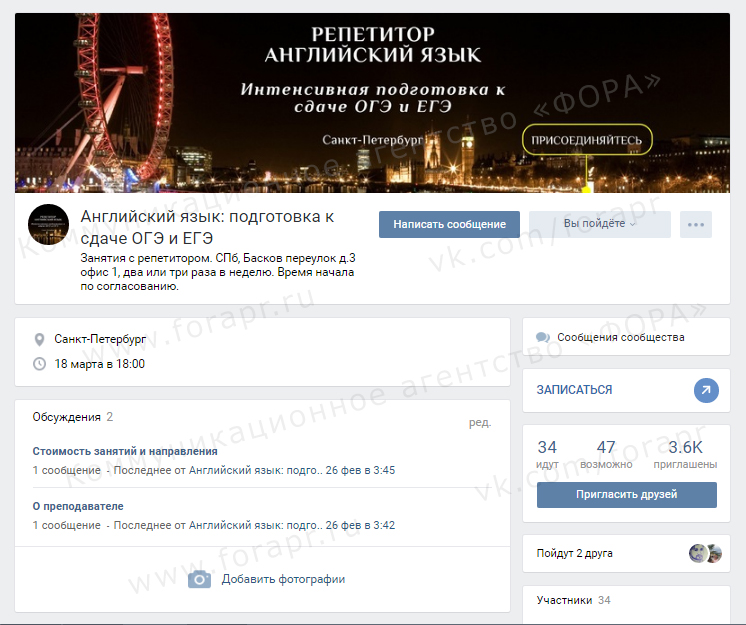
Task: Click the '3.6K приглашены' counter
Action: click(685, 454)
